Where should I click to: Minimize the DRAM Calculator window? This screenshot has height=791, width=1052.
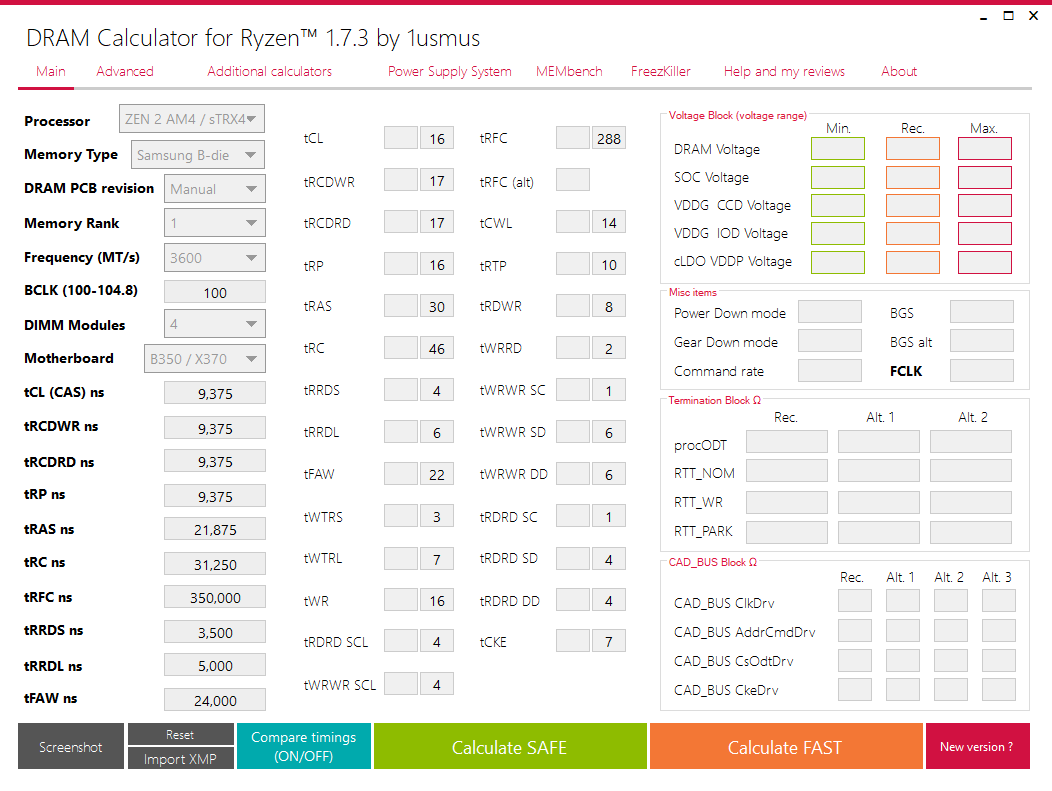984,17
